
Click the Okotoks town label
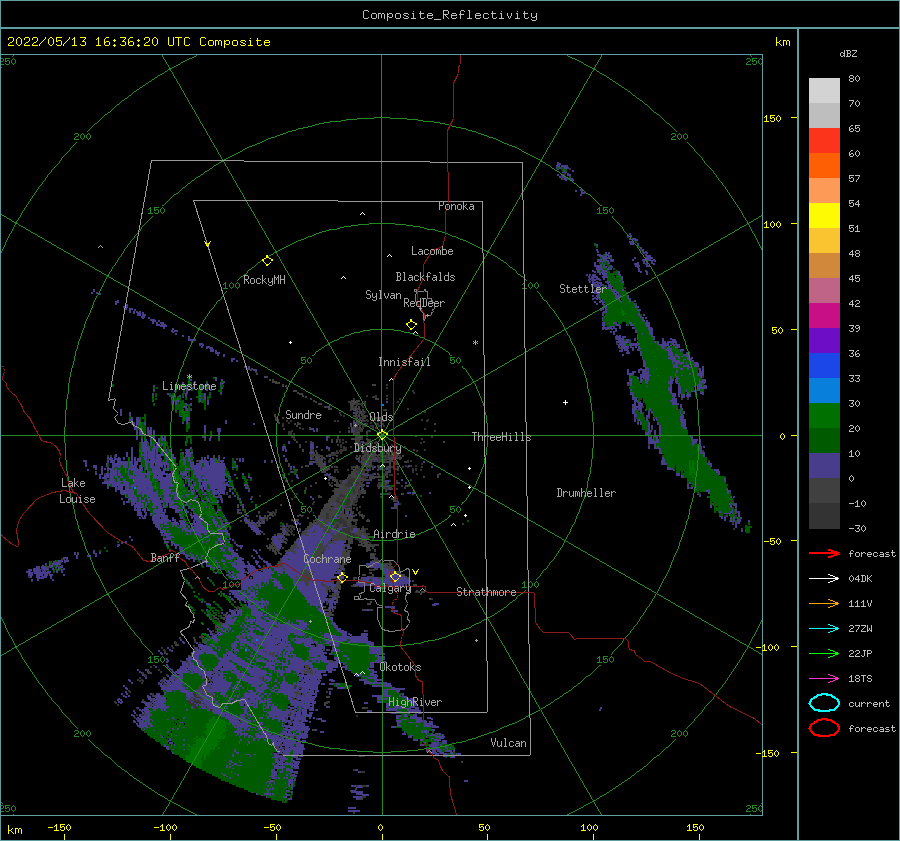coord(401,667)
